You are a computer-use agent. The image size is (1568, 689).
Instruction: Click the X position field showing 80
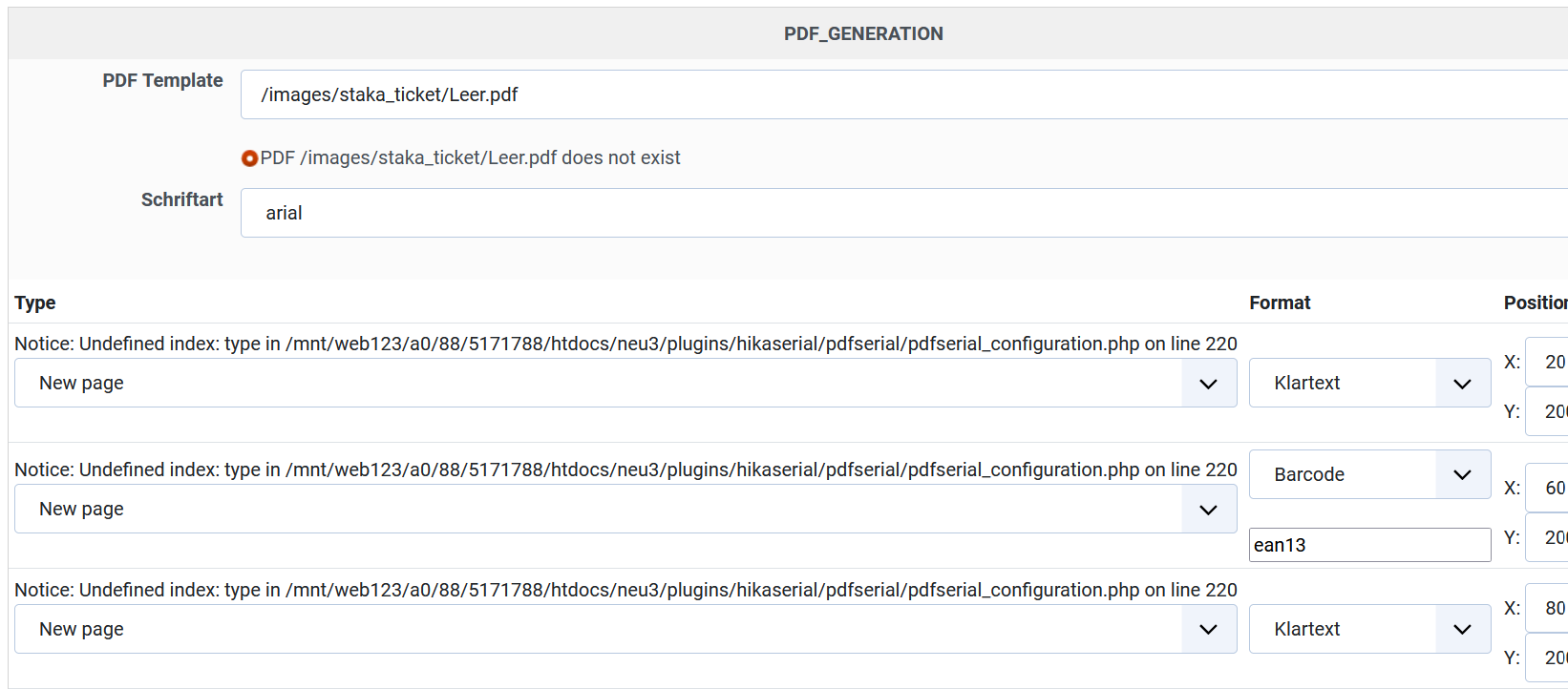point(1549,608)
